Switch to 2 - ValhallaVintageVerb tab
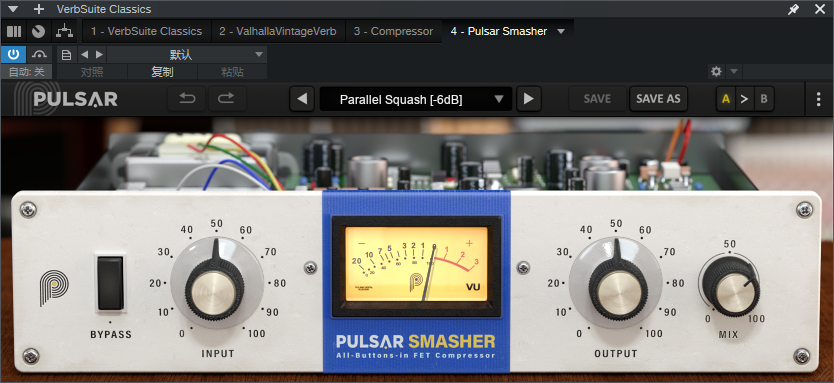This screenshot has height=383, width=834. click(278, 31)
